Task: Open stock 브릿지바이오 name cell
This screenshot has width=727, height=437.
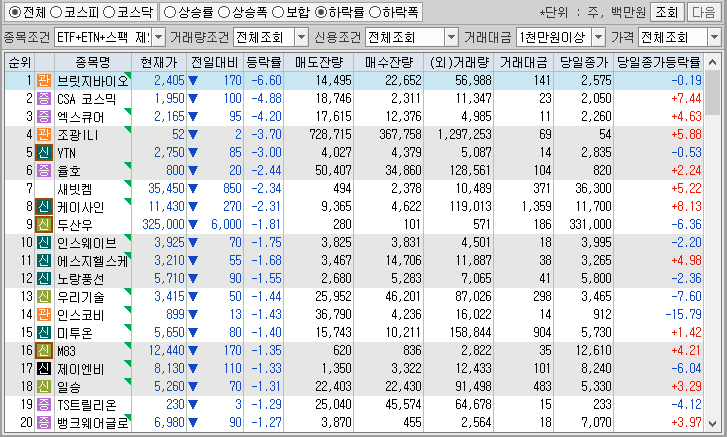Action: pos(93,81)
